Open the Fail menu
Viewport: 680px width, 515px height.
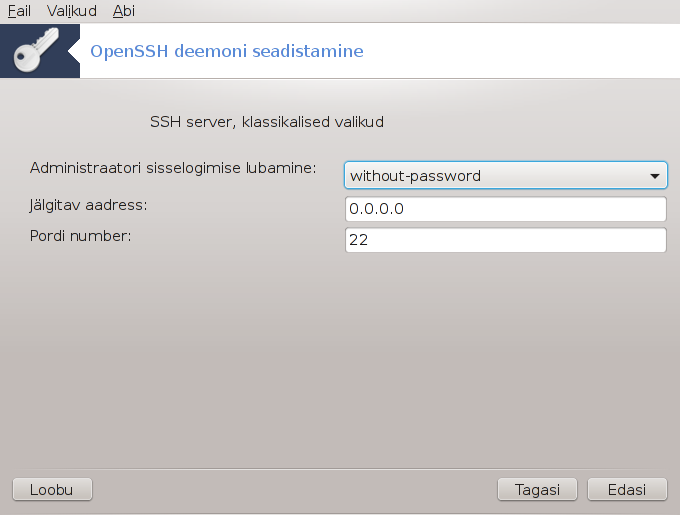click(19, 11)
